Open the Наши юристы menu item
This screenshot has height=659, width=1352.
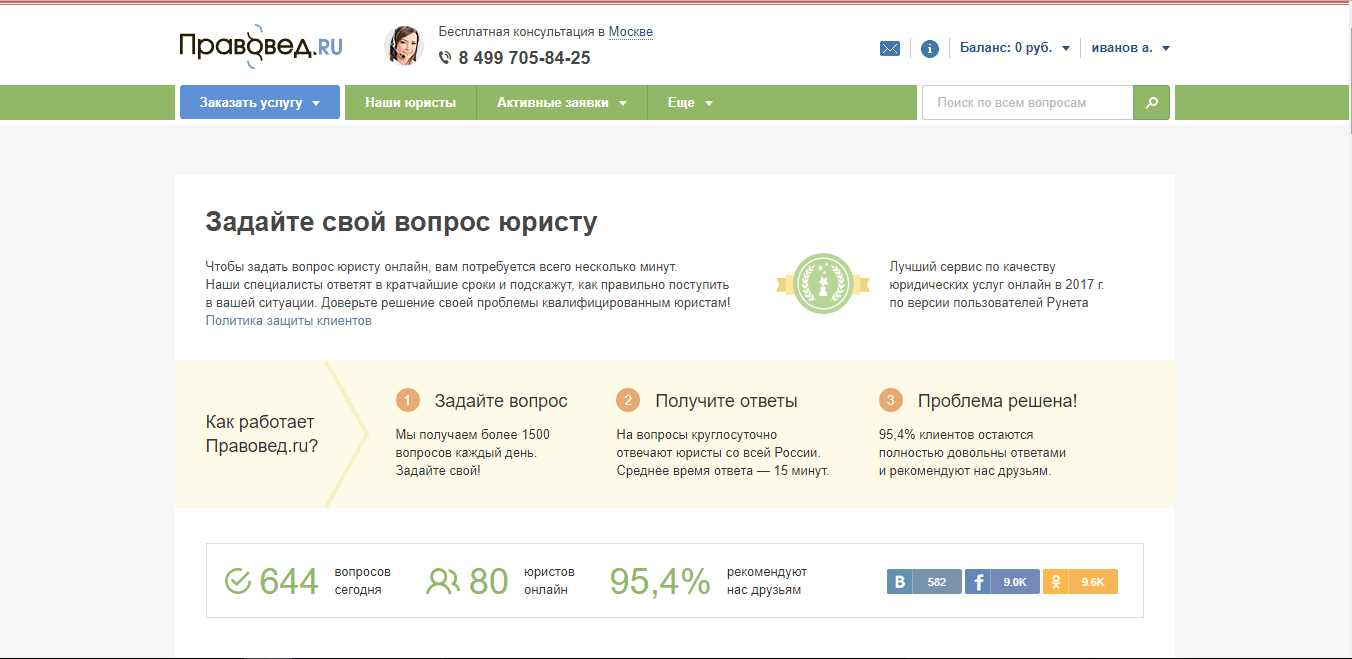(x=410, y=103)
